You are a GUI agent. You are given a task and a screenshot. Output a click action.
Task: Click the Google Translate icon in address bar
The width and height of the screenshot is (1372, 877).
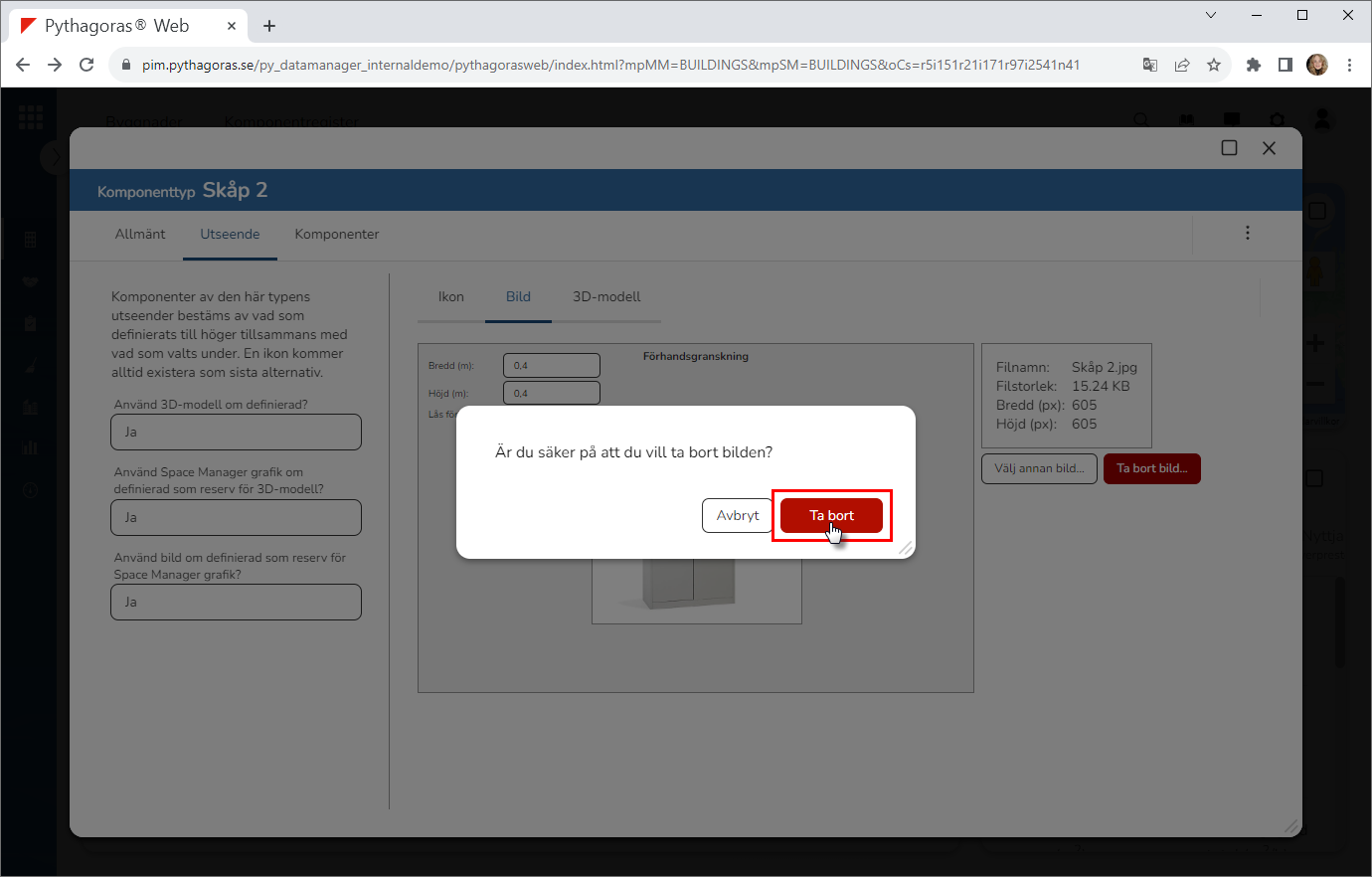point(1150,65)
